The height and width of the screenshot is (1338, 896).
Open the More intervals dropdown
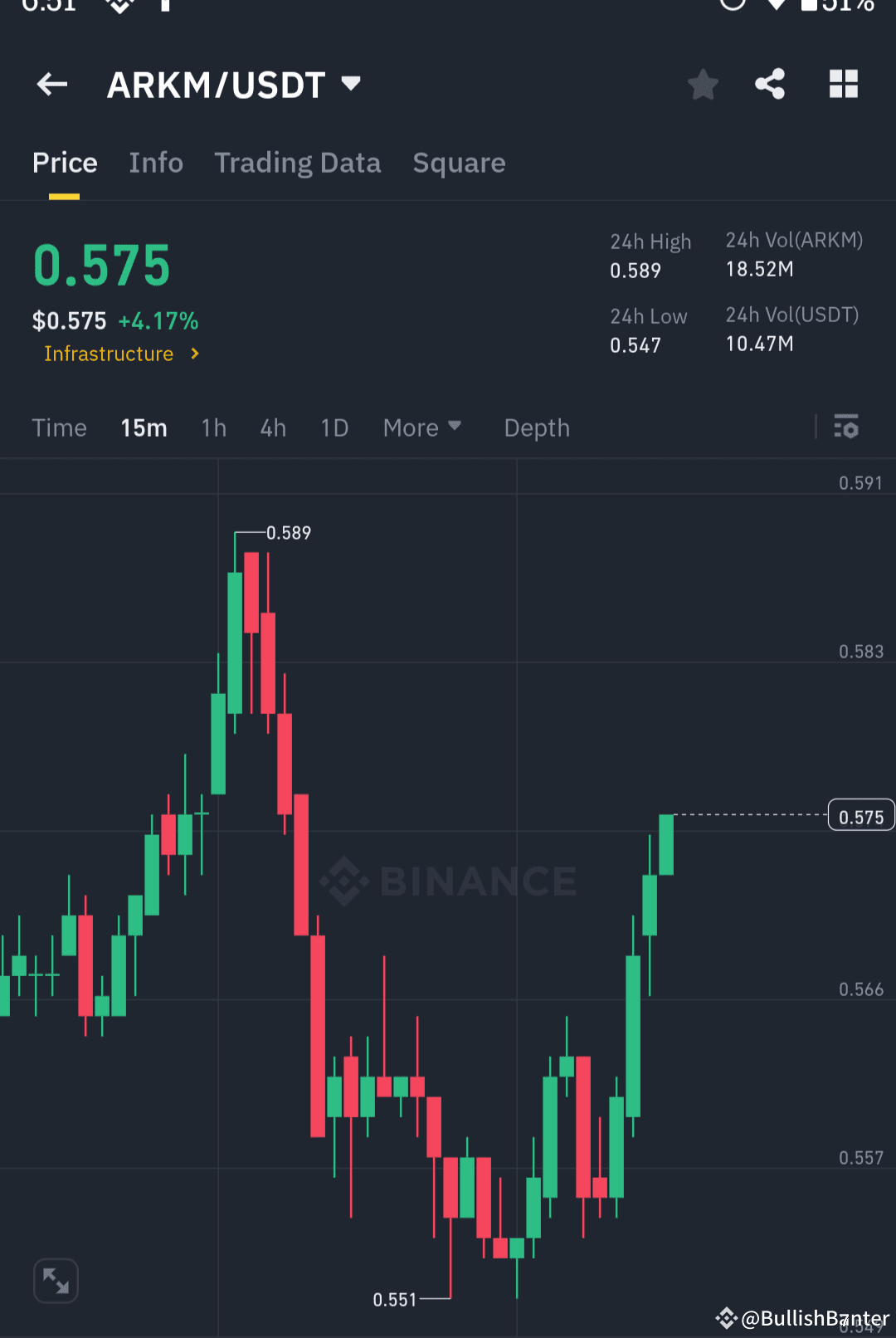(421, 427)
